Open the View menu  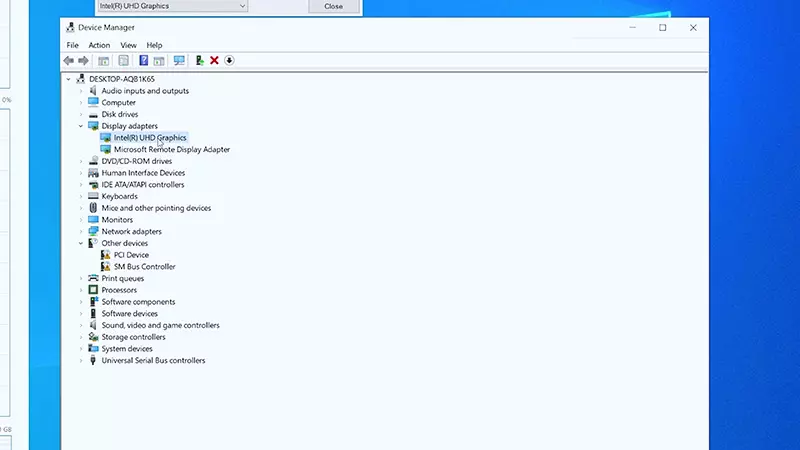pyautogui.click(x=128, y=45)
